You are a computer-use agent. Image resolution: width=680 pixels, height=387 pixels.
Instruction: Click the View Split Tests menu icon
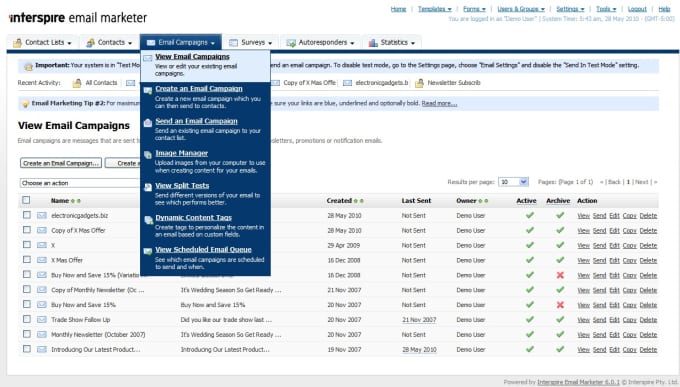[148, 187]
